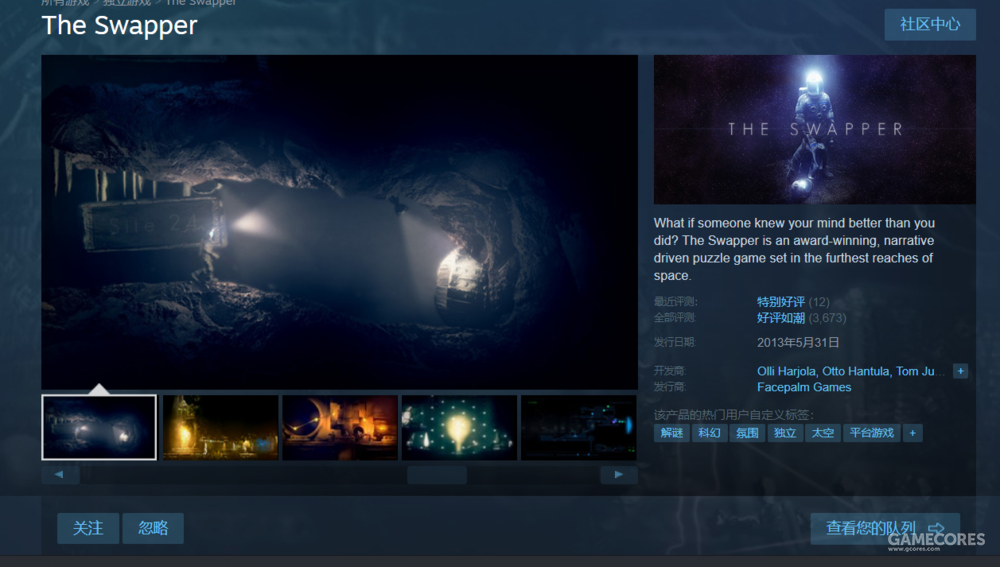1000x567 pixels.
Task: Select the second yellow-lit screenshot thumbnail
Action: coord(221,427)
